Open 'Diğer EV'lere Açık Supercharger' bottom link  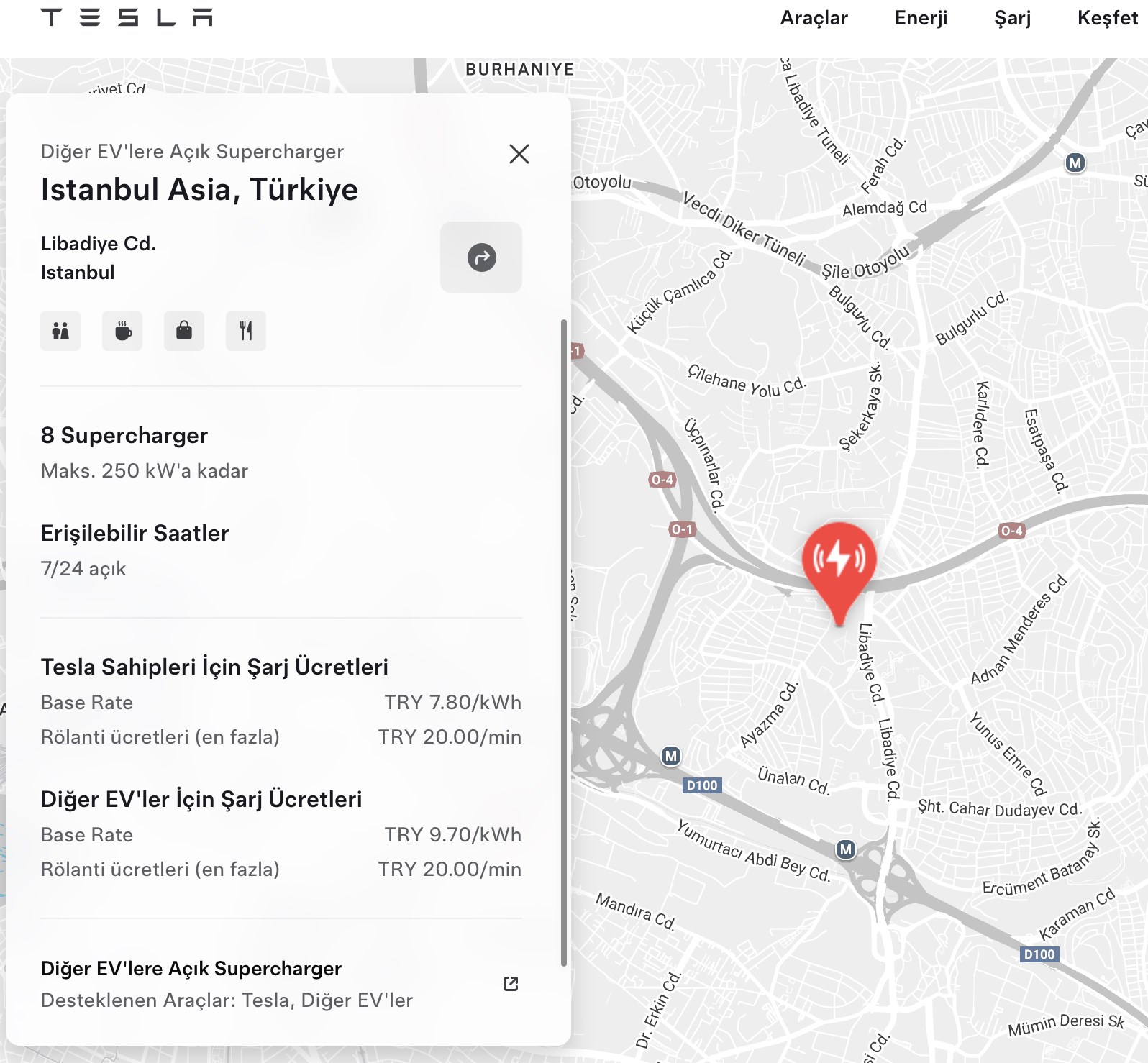pos(191,969)
